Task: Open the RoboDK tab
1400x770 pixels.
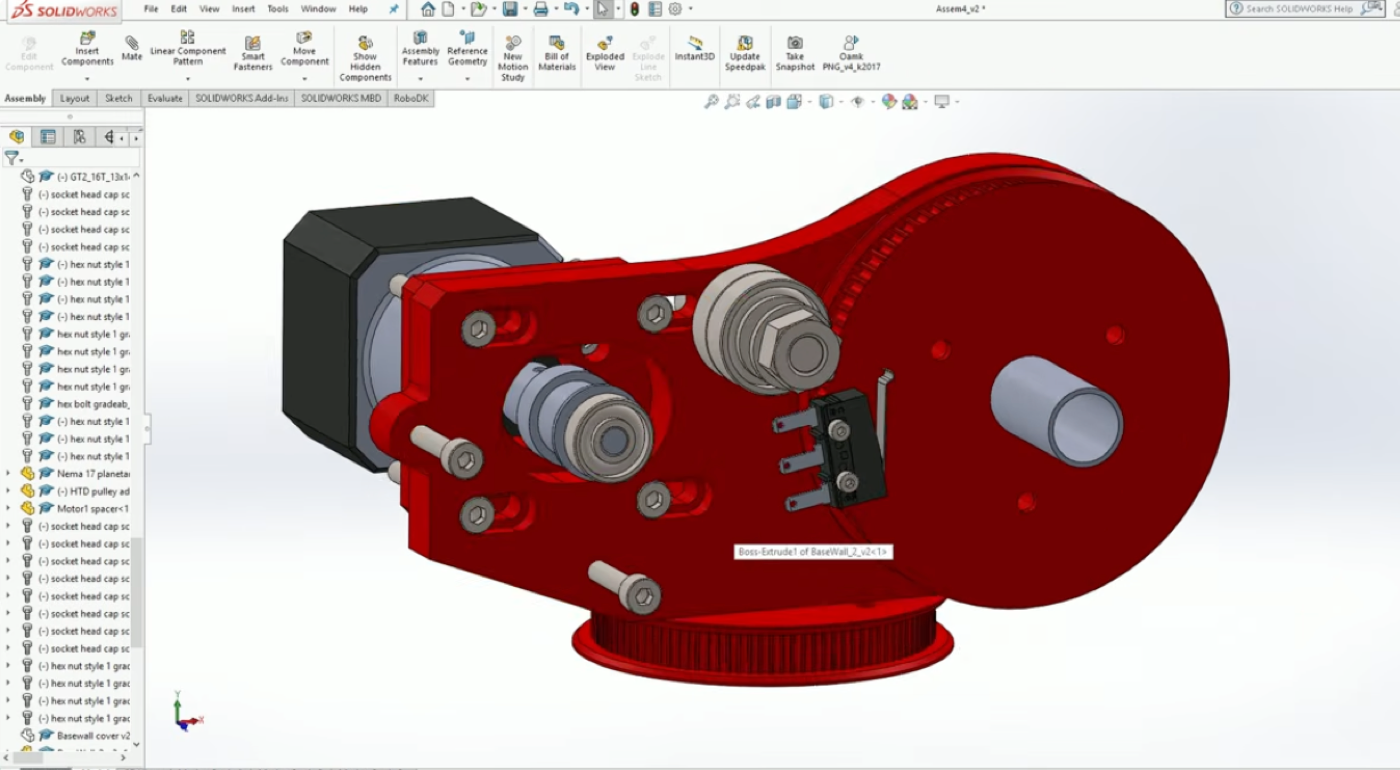Action: click(411, 98)
